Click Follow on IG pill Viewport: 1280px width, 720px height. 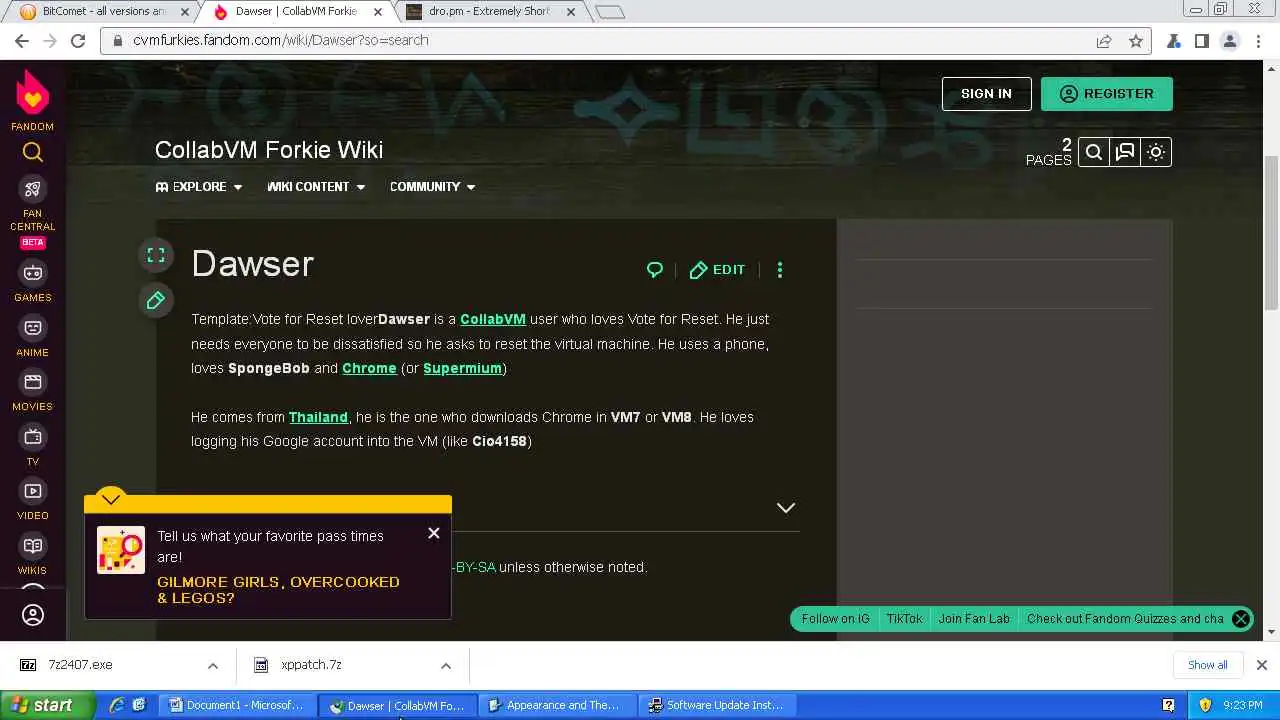click(835, 619)
